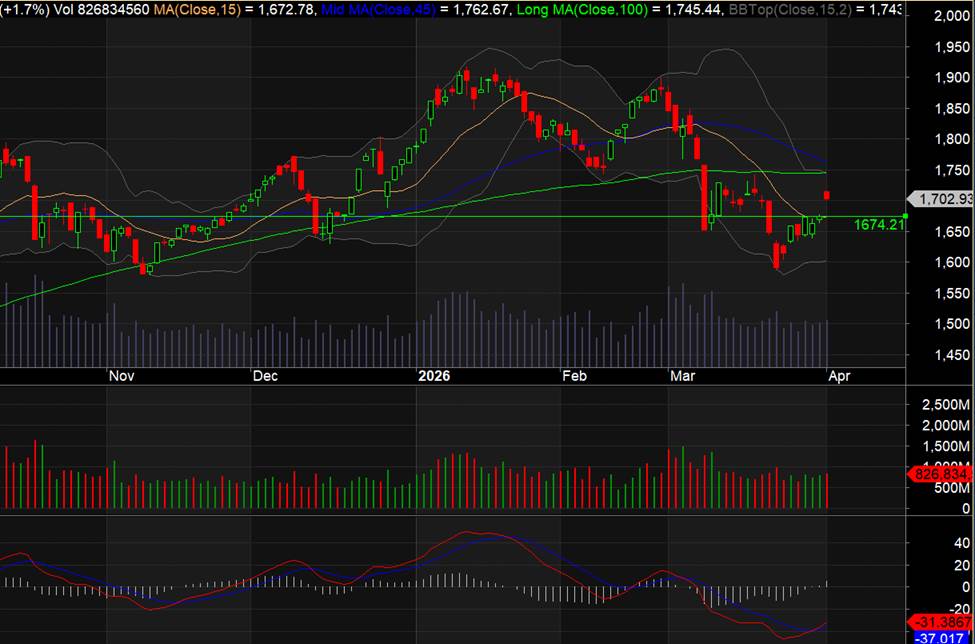Click the Nov date axis label

pyautogui.click(x=121, y=376)
